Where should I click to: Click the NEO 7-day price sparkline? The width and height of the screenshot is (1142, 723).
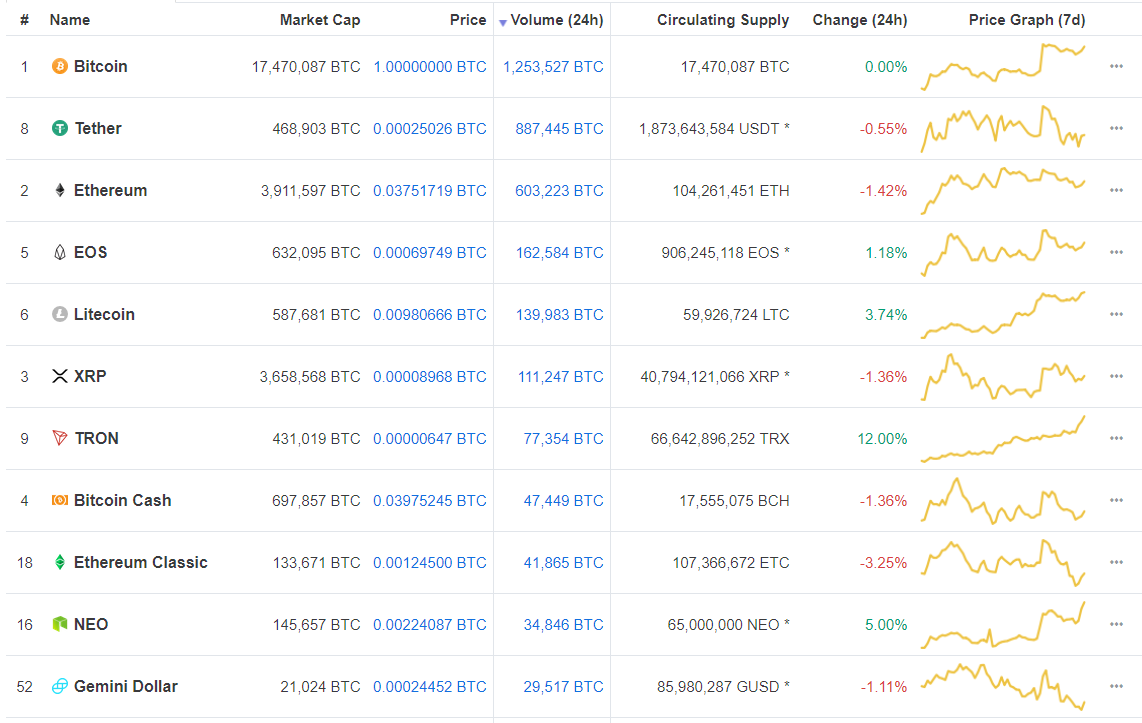click(x=1003, y=625)
